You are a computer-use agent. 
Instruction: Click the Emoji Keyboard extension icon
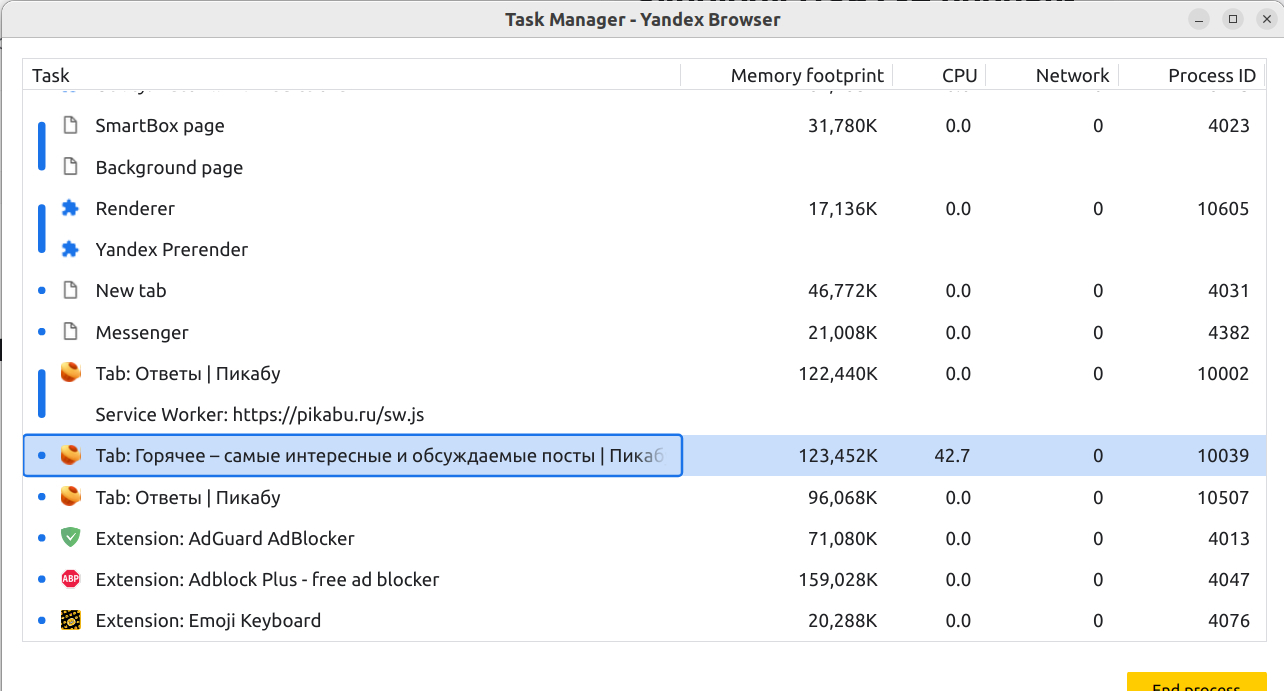tap(70, 621)
